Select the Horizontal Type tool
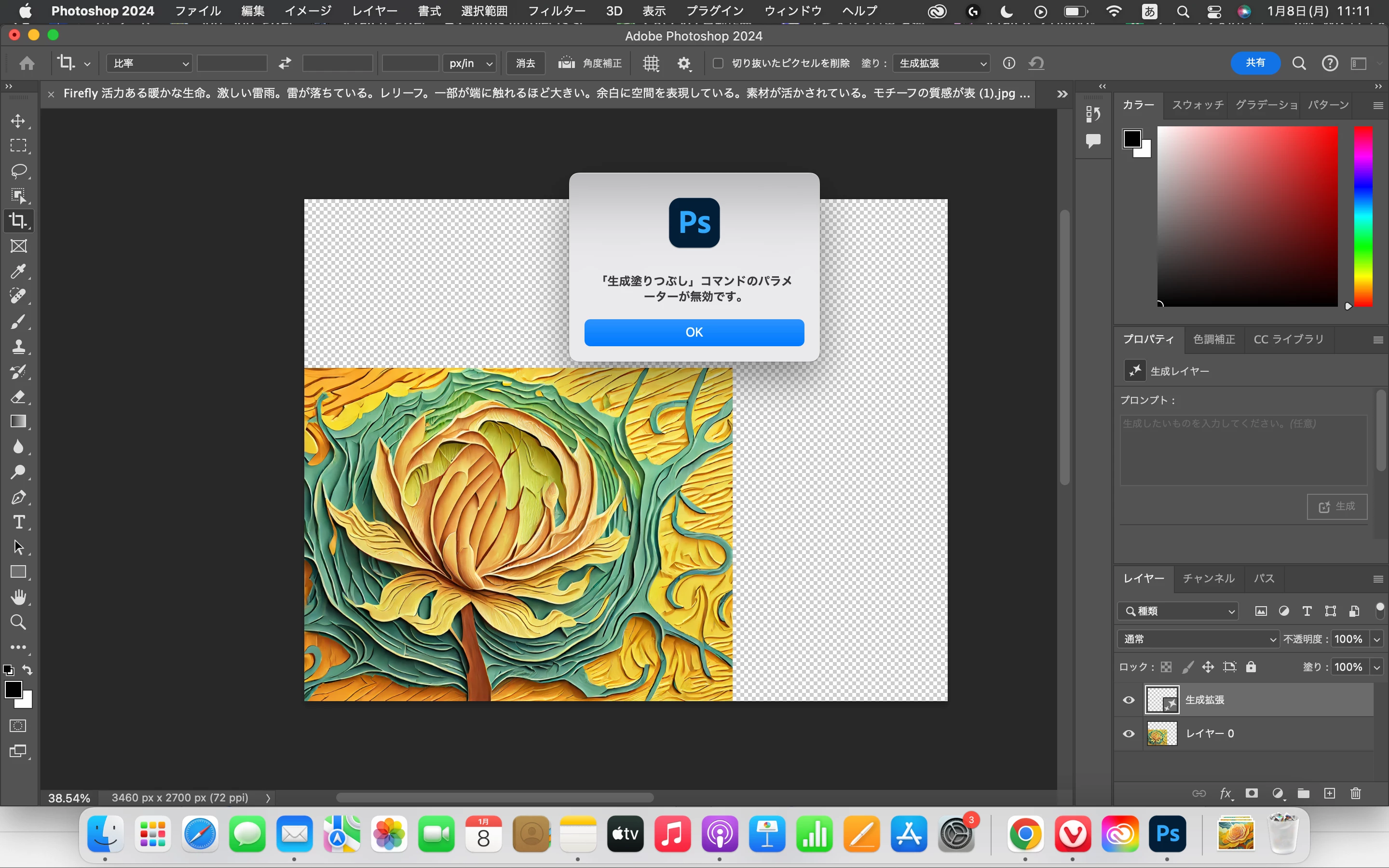 pos(18,522)
